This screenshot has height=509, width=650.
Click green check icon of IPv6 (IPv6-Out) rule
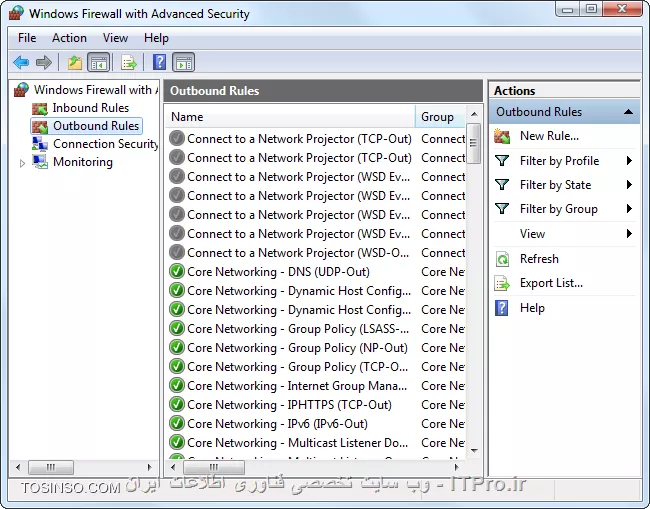tap(177, 423)
